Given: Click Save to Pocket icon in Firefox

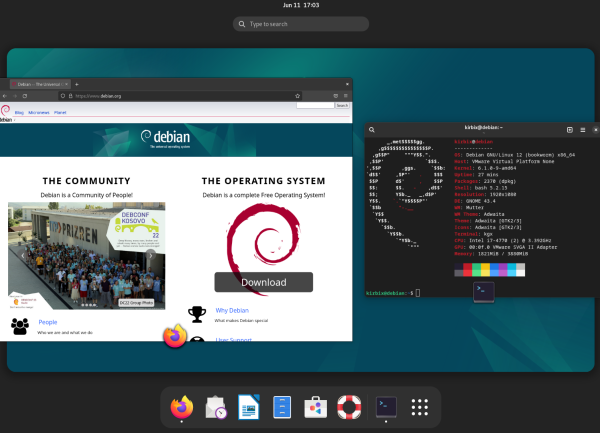Looking at the screenshot, I should [336, 96].
